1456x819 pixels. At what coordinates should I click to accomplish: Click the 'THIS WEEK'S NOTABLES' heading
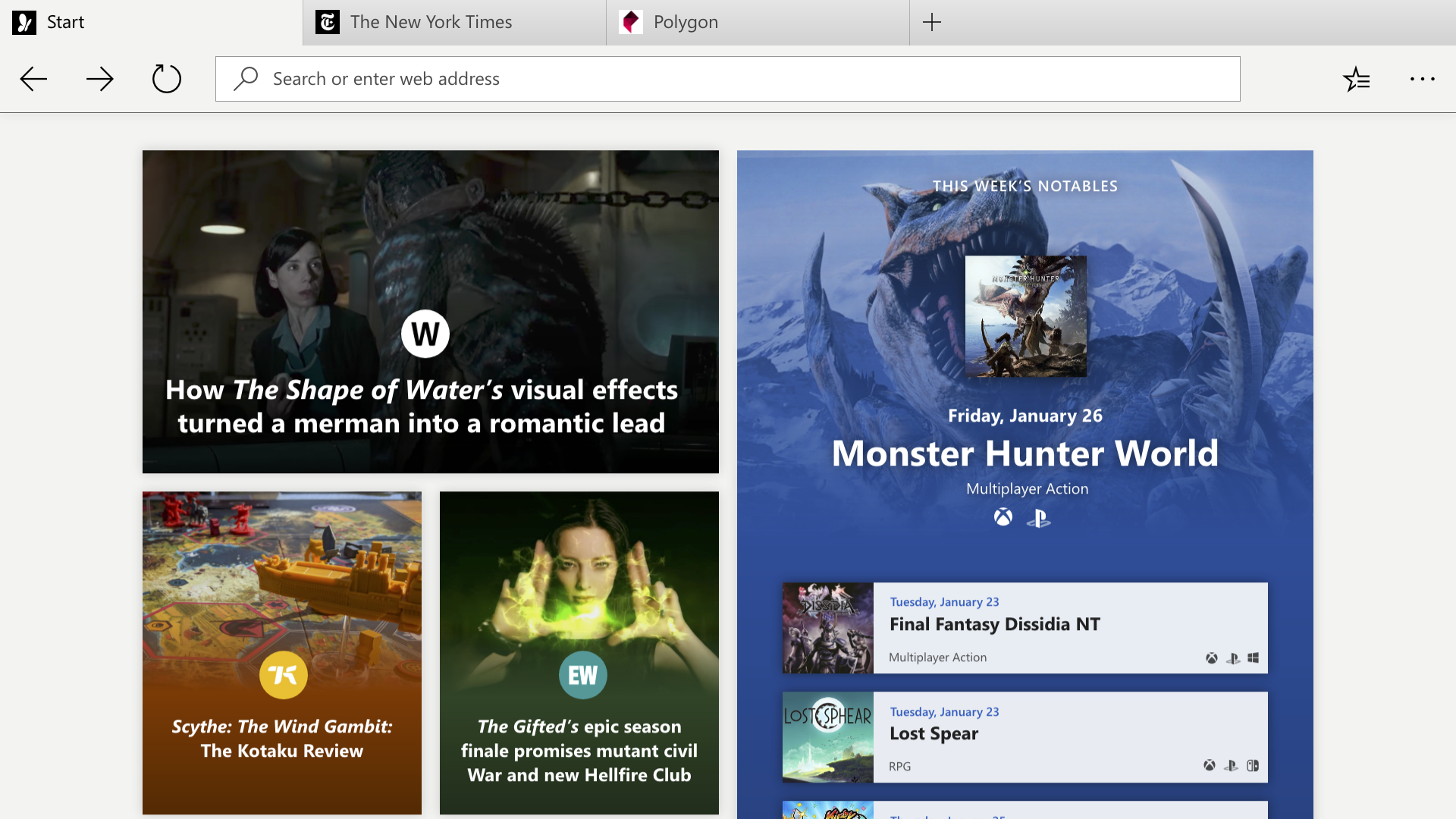coord(1025,186)
